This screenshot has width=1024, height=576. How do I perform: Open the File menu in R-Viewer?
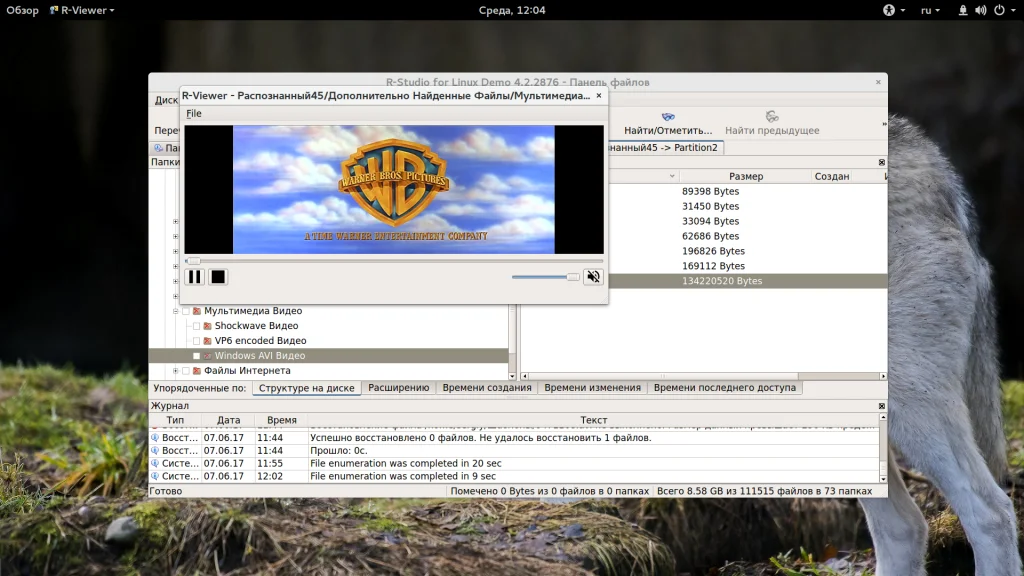click(194, 114)
